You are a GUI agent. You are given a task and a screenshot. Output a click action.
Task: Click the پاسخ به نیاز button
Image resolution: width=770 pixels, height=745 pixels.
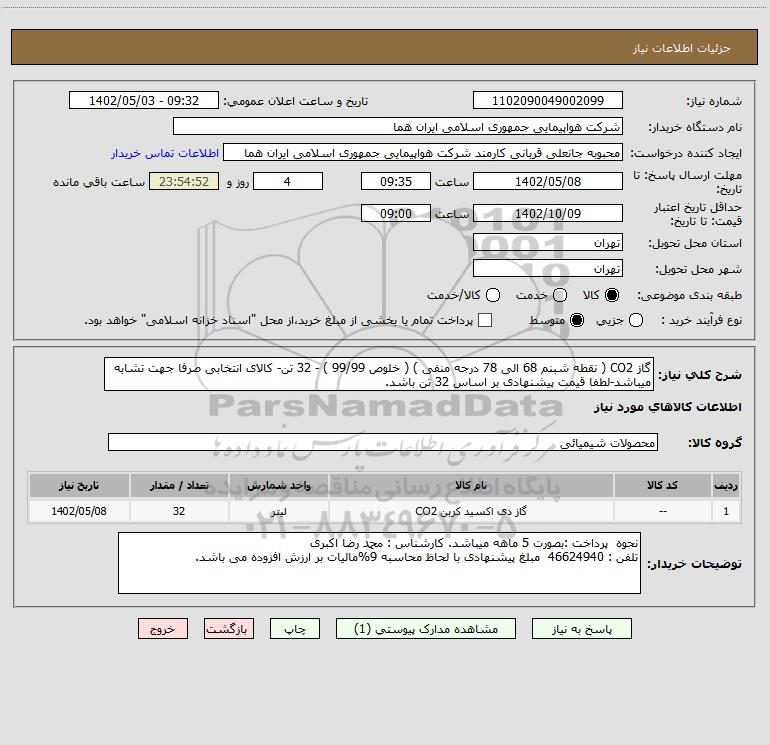[x=582, y=629]
